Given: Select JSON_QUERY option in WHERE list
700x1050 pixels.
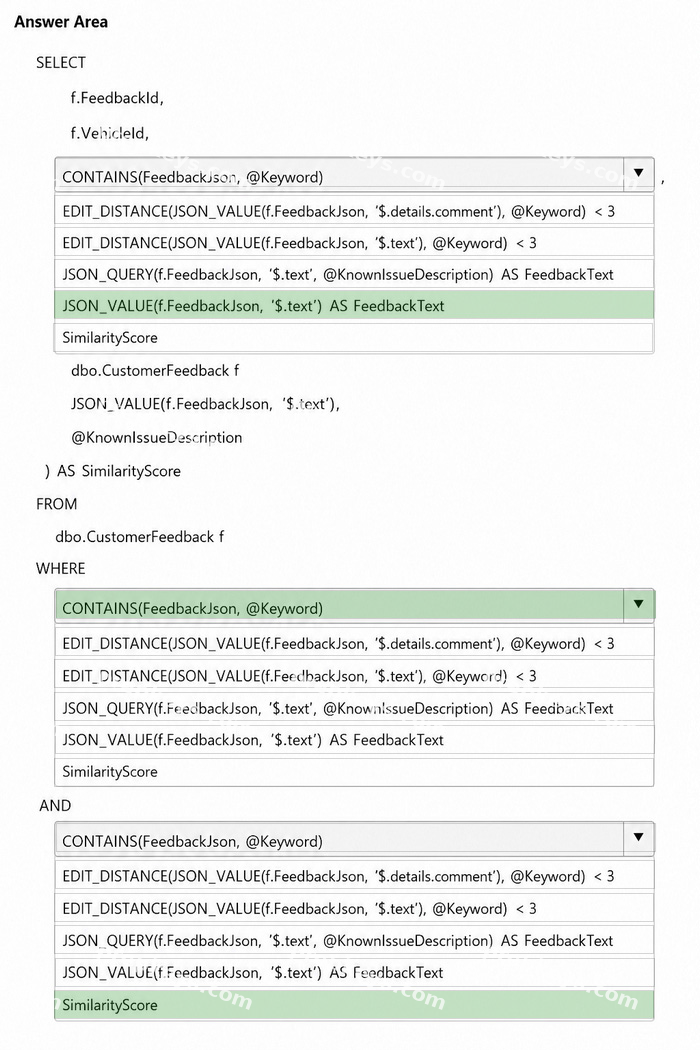Looking at the screenshot, I should point(354,708).
